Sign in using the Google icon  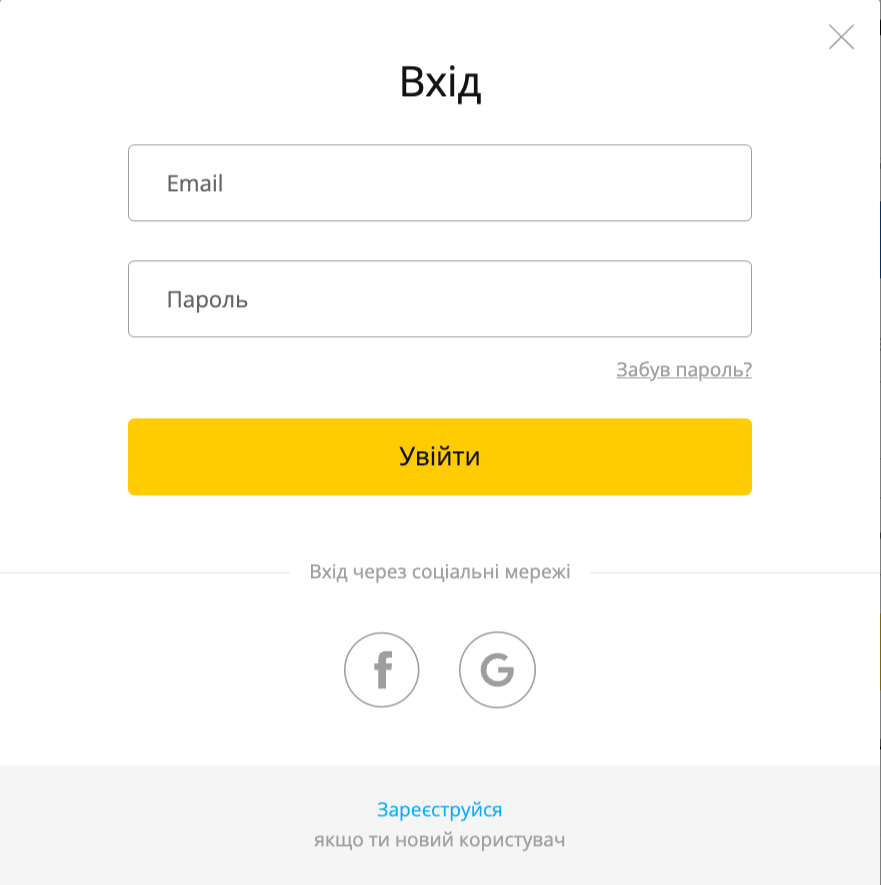pyautogui.click(x=497, y=670)
